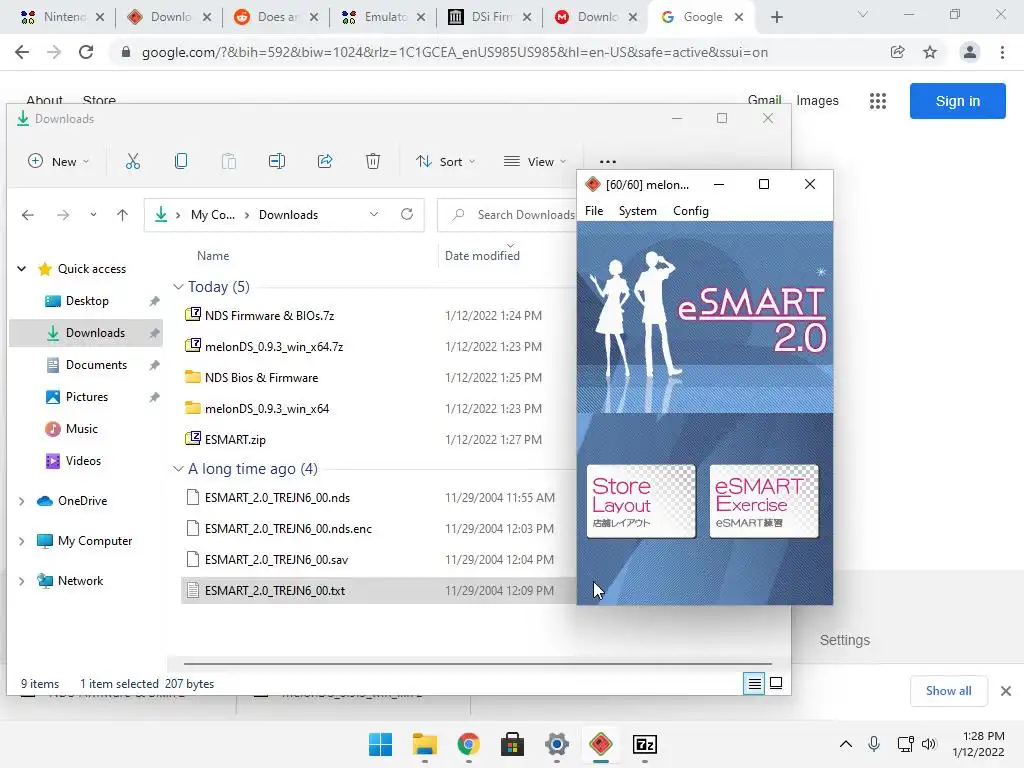Open a new Chrome tab
The width and height of the screenshot is (1024, 768).
point(776,18)
